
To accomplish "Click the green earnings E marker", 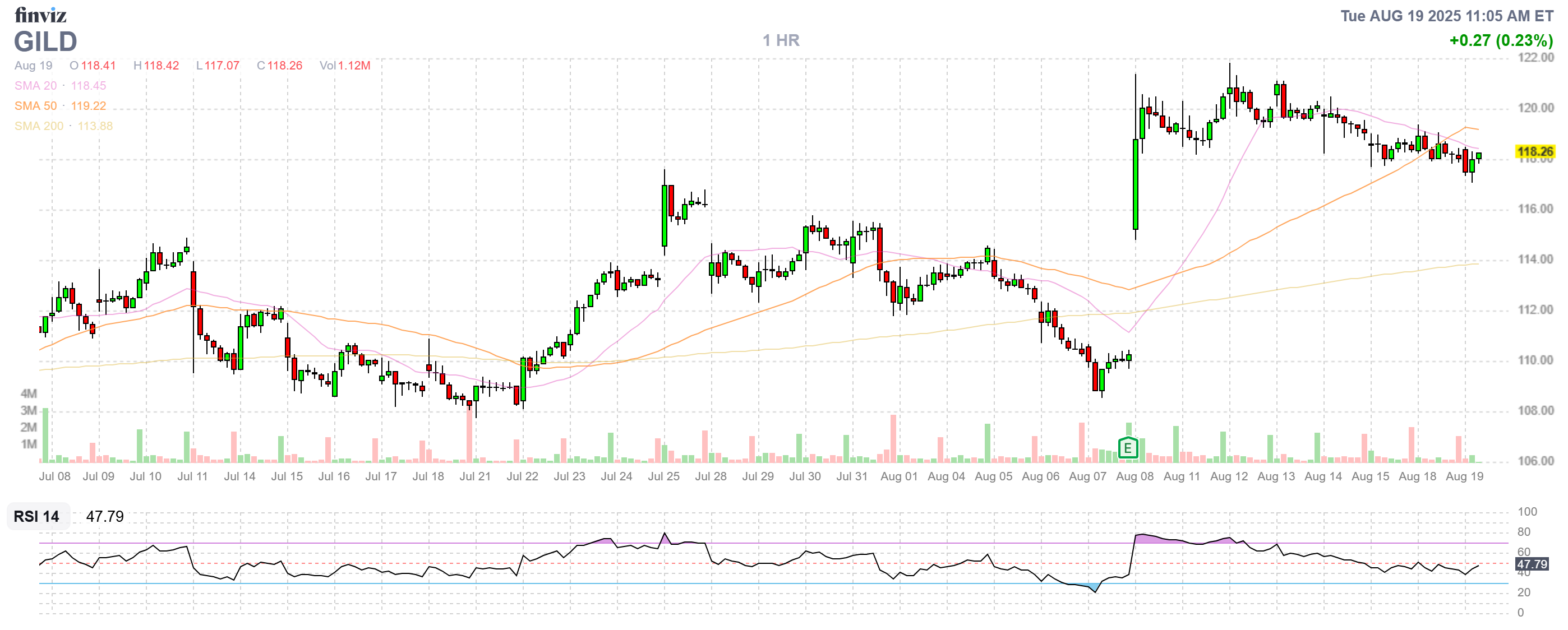I will tap(1127, 448).
